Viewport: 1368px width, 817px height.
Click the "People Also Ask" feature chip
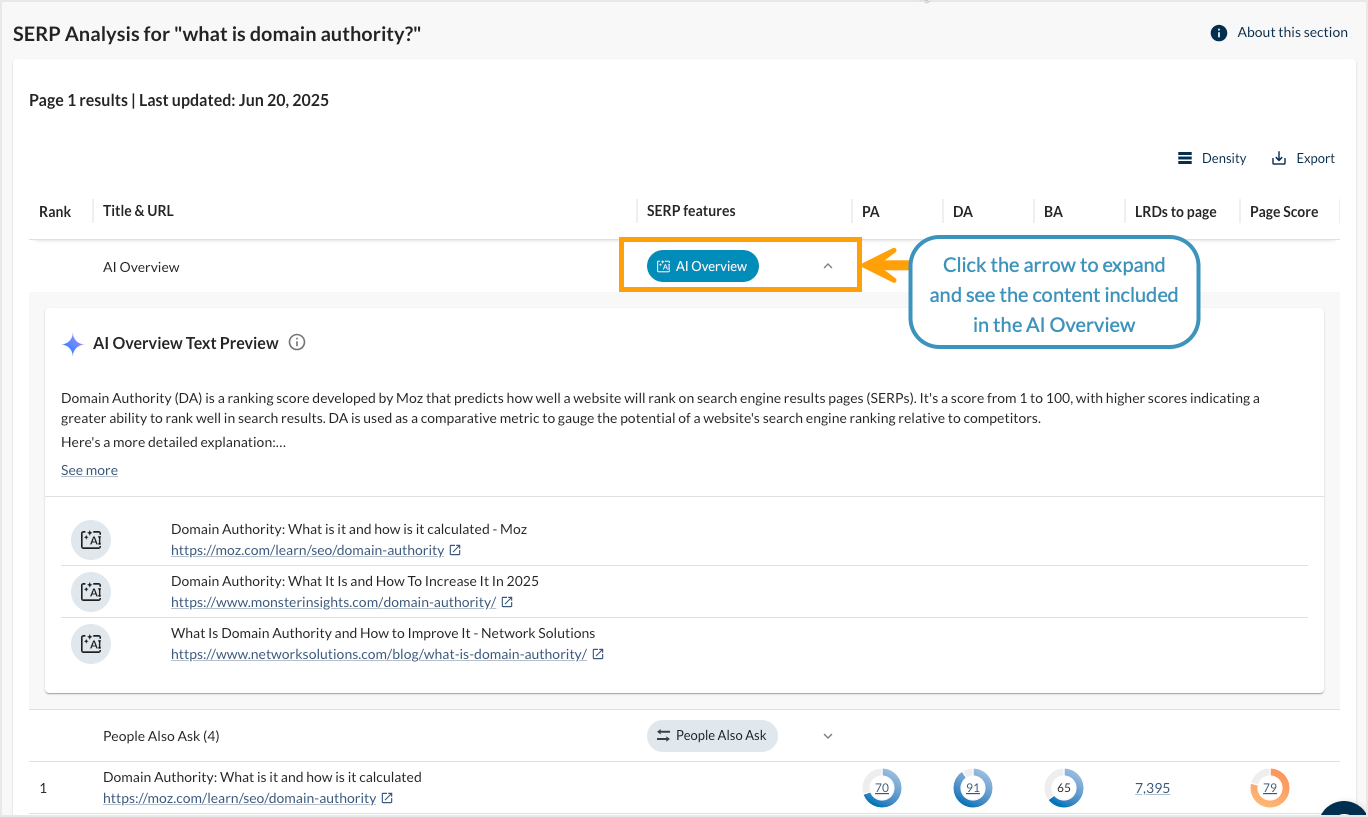point(712,735)
